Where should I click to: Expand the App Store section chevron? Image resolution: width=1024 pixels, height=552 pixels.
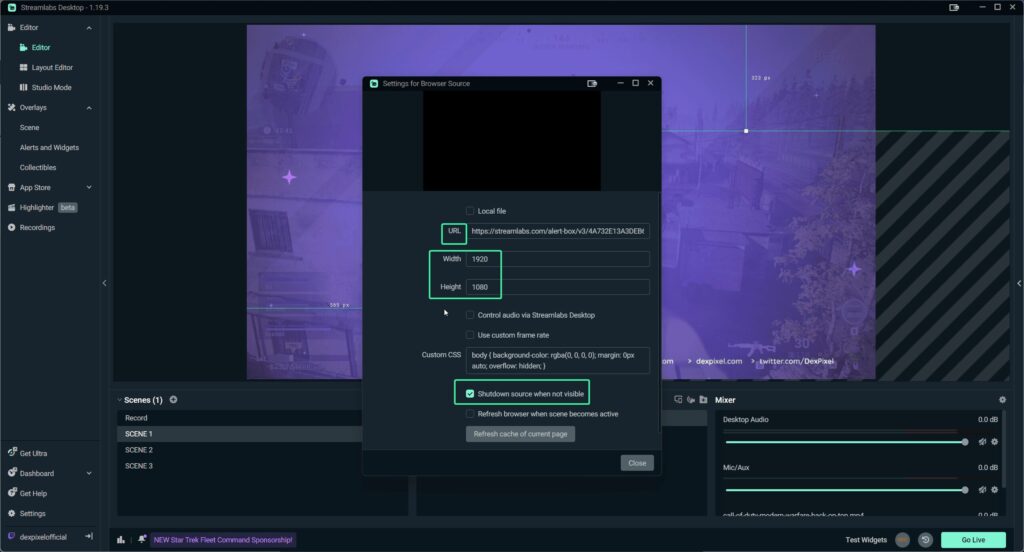tap(89, 187)
